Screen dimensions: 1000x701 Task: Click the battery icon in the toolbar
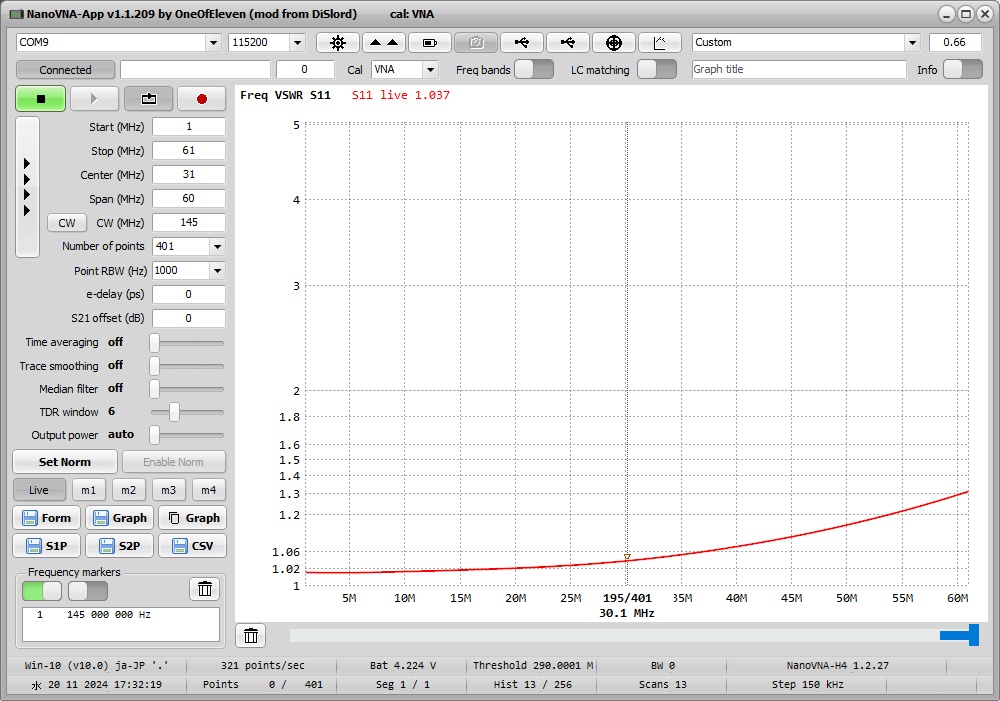430,43
